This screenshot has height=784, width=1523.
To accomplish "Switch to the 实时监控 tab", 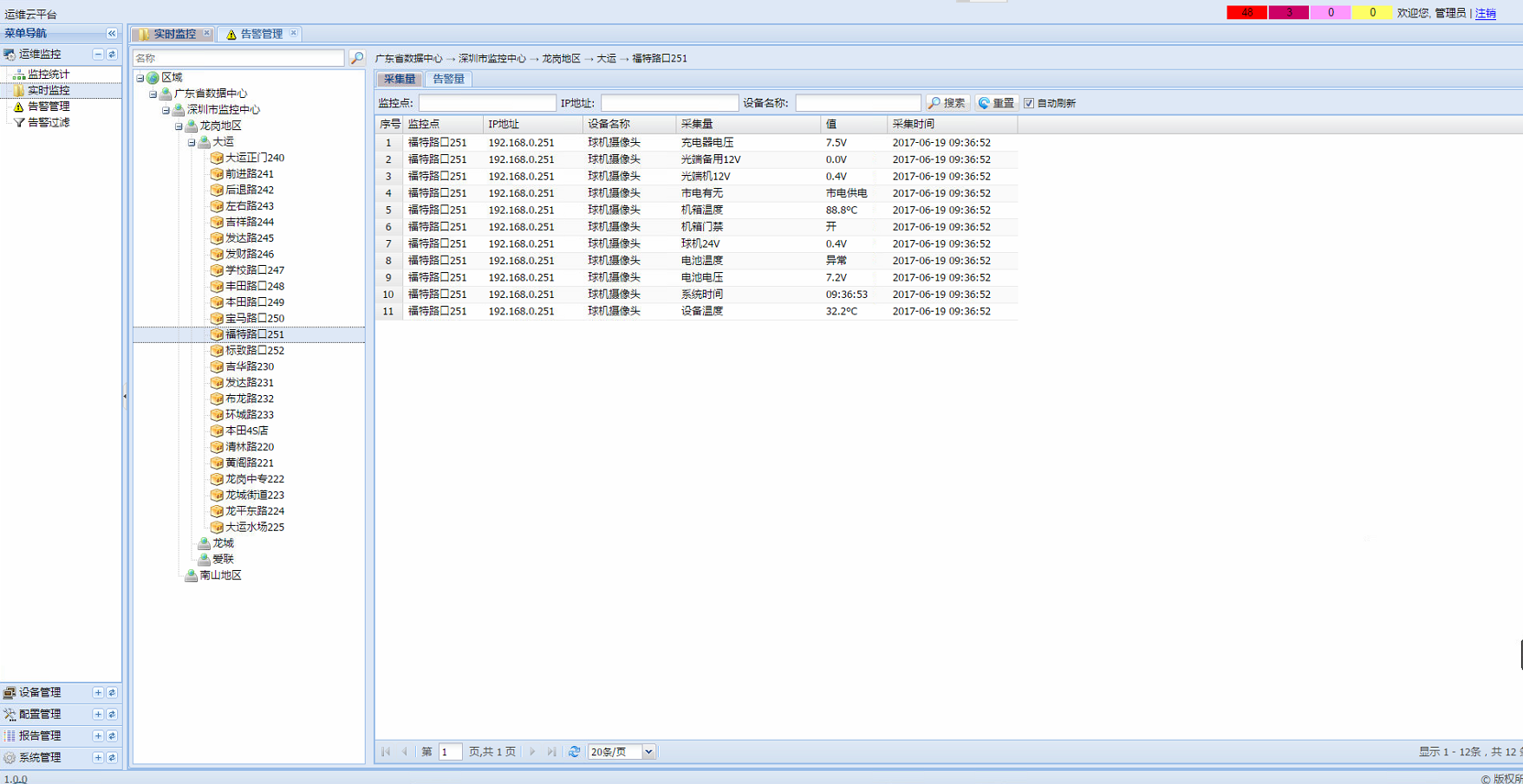I will tap(174, 34).
